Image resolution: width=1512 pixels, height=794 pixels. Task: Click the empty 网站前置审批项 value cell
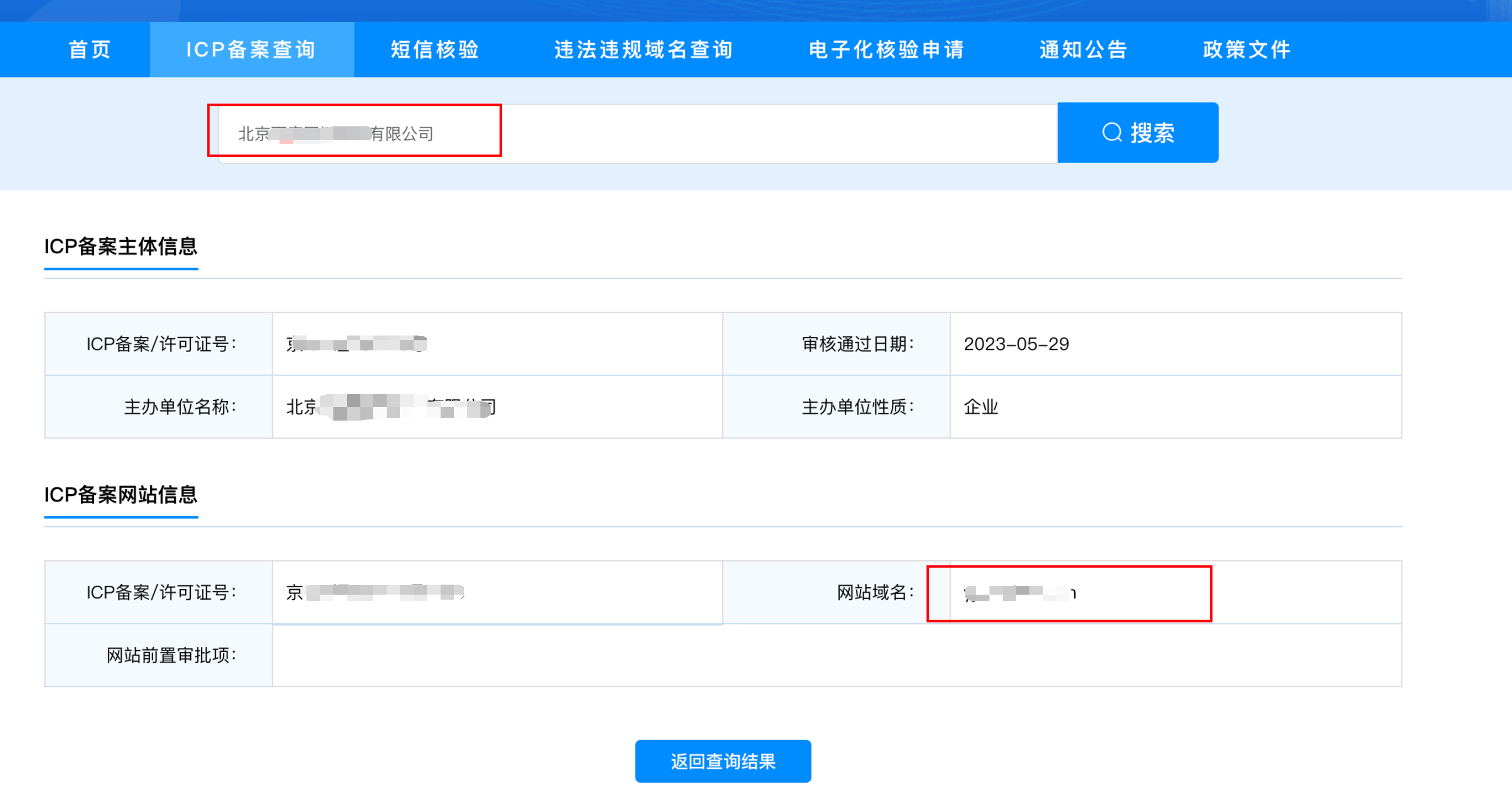tap(836, 655)
